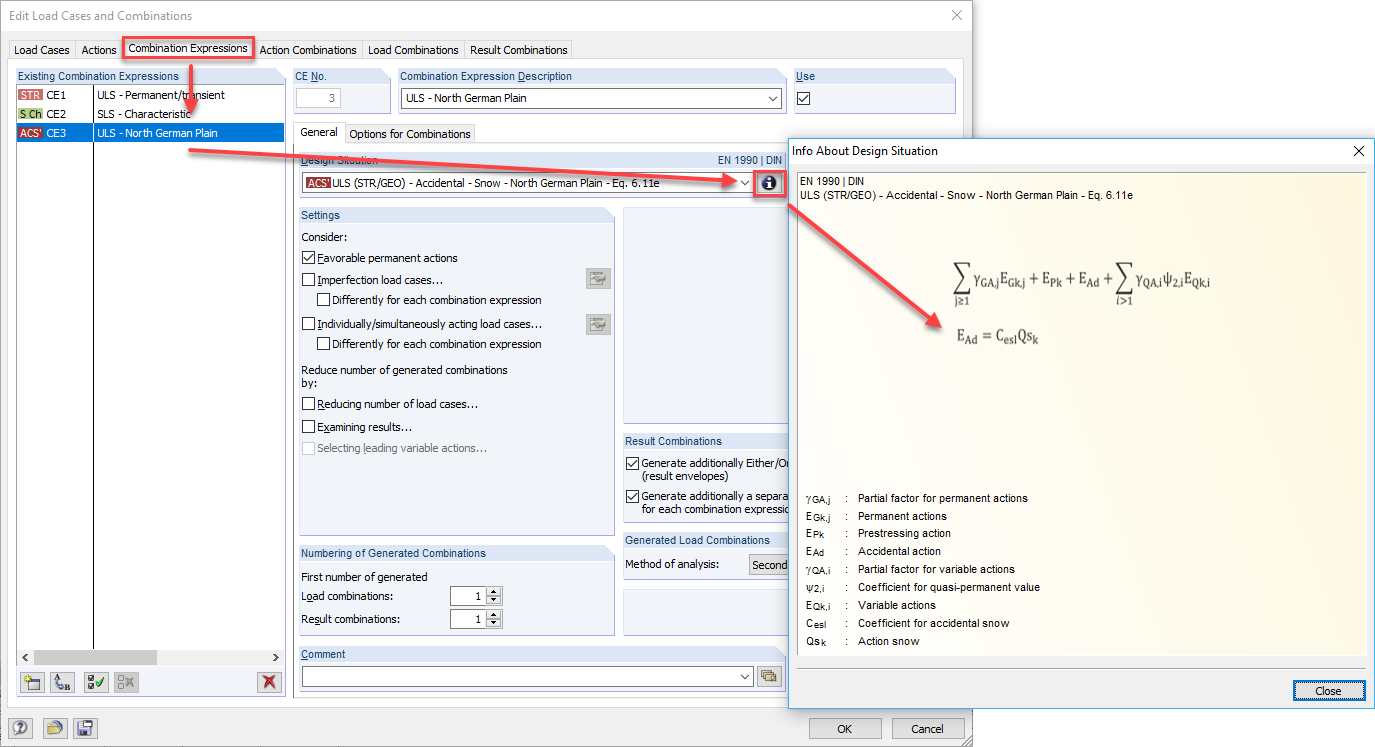Close the Info About Design Situation window

pos(1358,151)
